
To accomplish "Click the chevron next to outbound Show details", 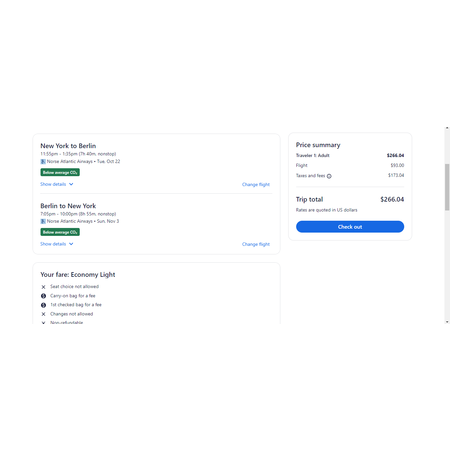I will click(71, 184).
